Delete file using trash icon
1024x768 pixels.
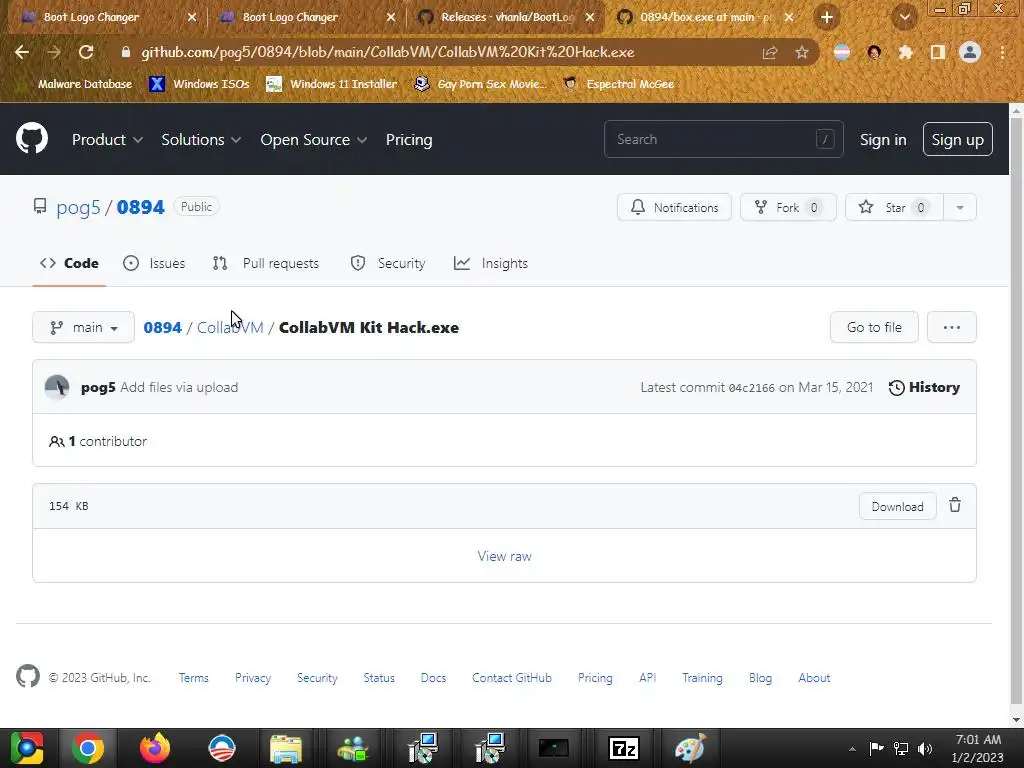[955, 505]
